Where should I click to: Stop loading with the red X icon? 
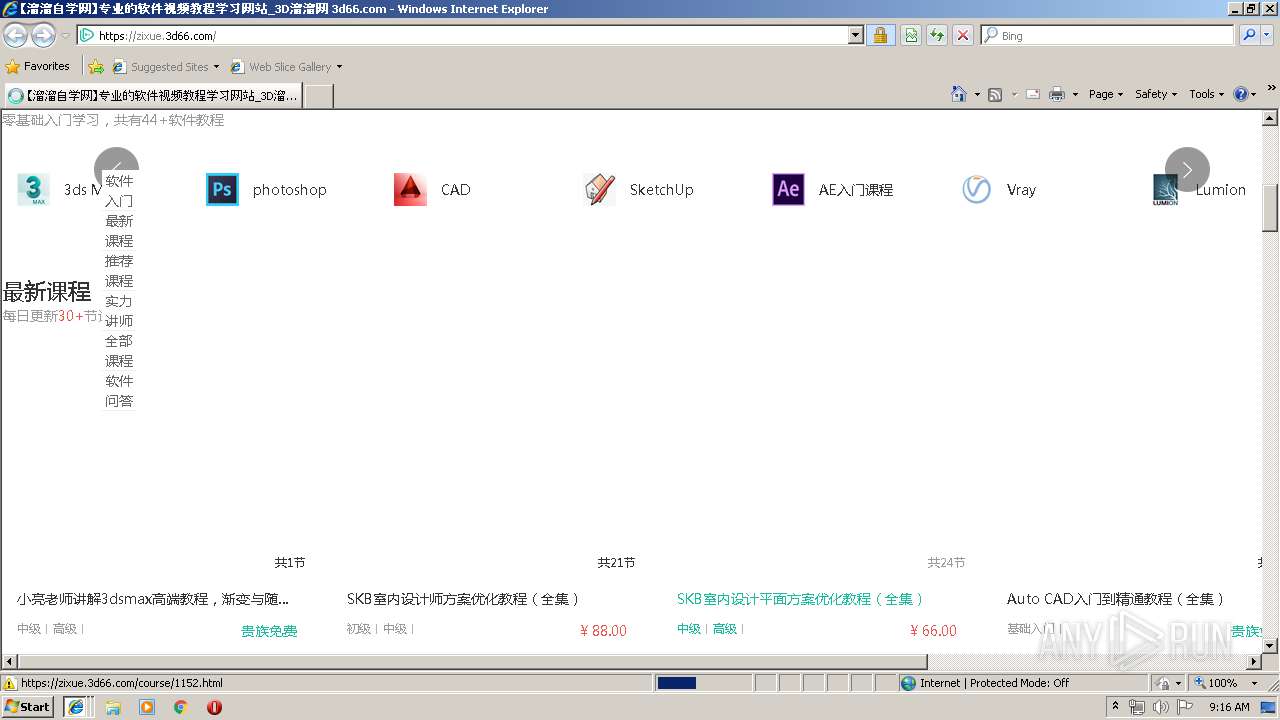[x=963, y=35]
